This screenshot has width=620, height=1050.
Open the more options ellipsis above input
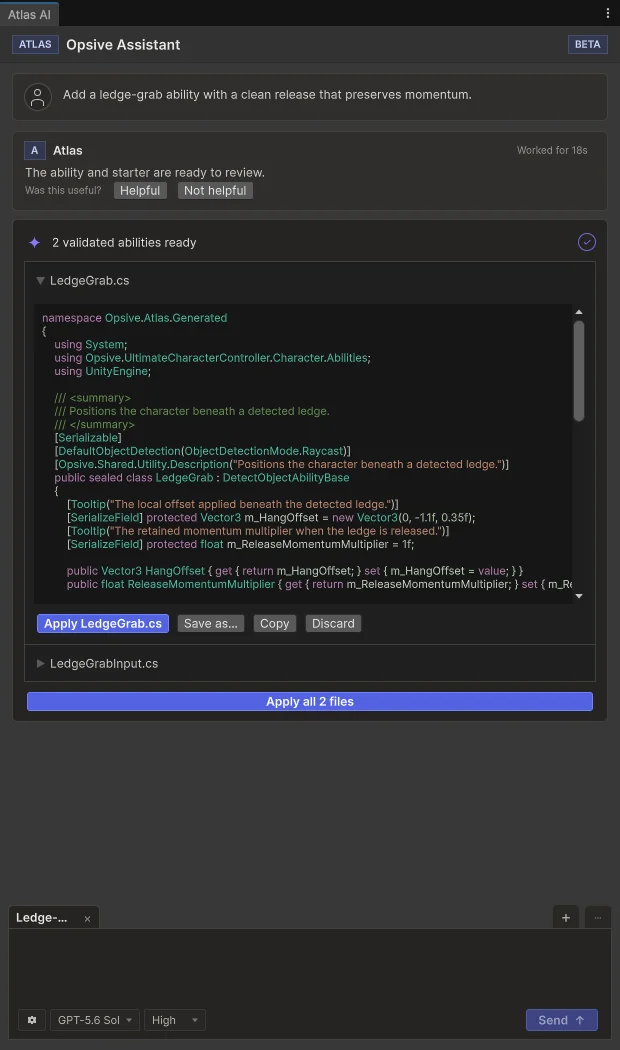[598, 917]
